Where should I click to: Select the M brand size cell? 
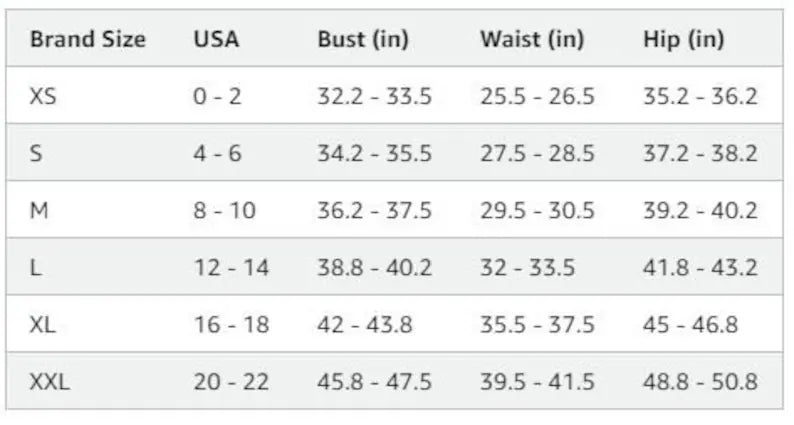39,211
